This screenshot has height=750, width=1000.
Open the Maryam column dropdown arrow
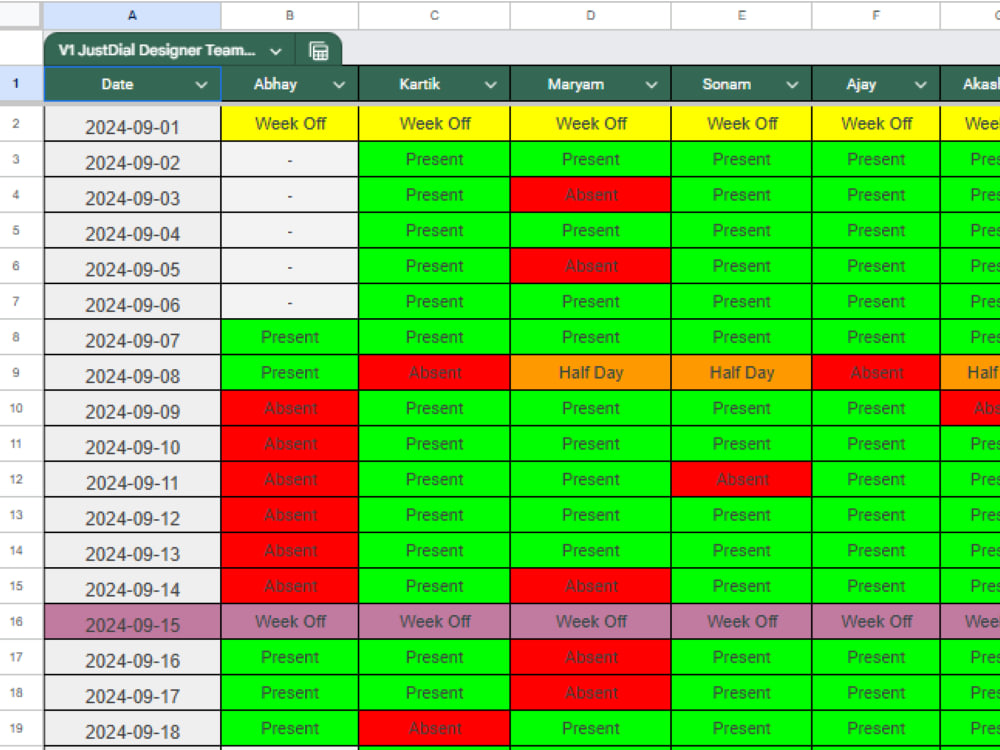click(651, 85)
